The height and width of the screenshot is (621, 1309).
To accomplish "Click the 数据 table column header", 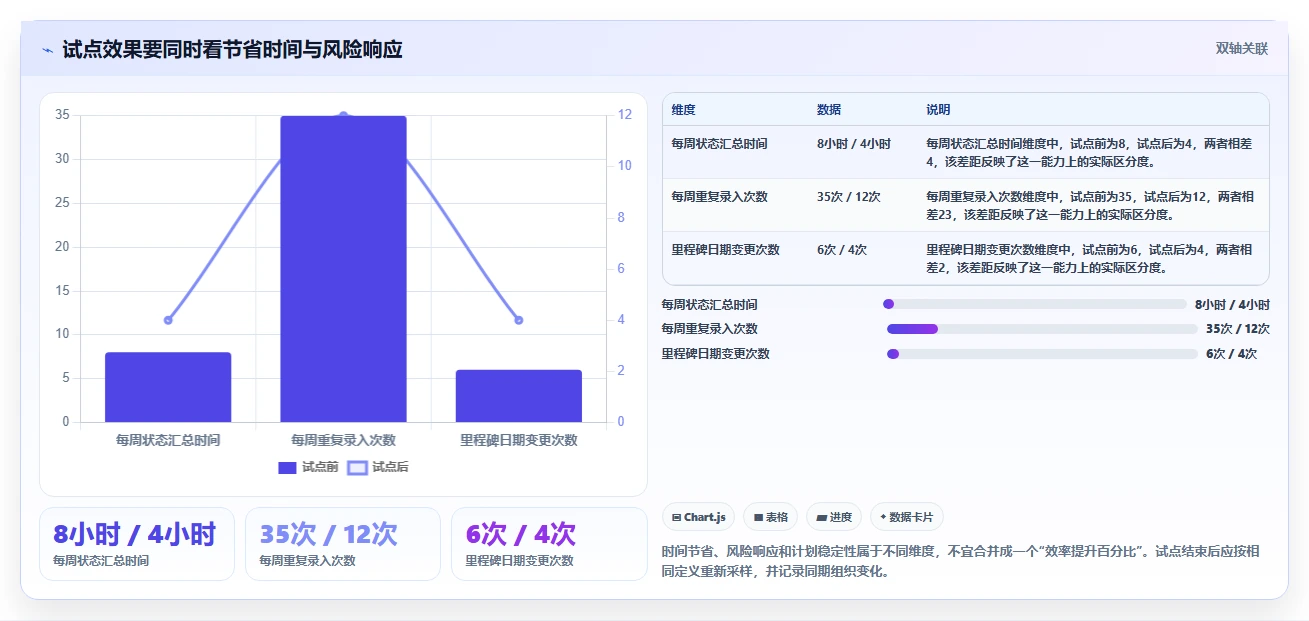I will click(829, 109).
